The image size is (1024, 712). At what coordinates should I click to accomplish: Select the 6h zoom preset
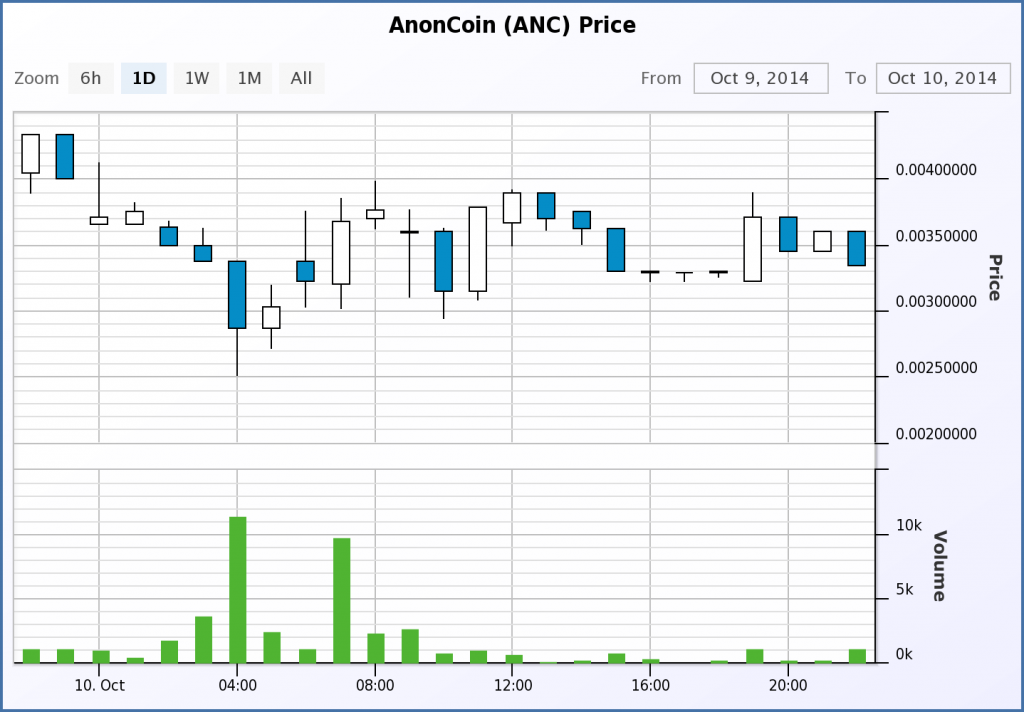pyautogui.click(x=90, y=78)
